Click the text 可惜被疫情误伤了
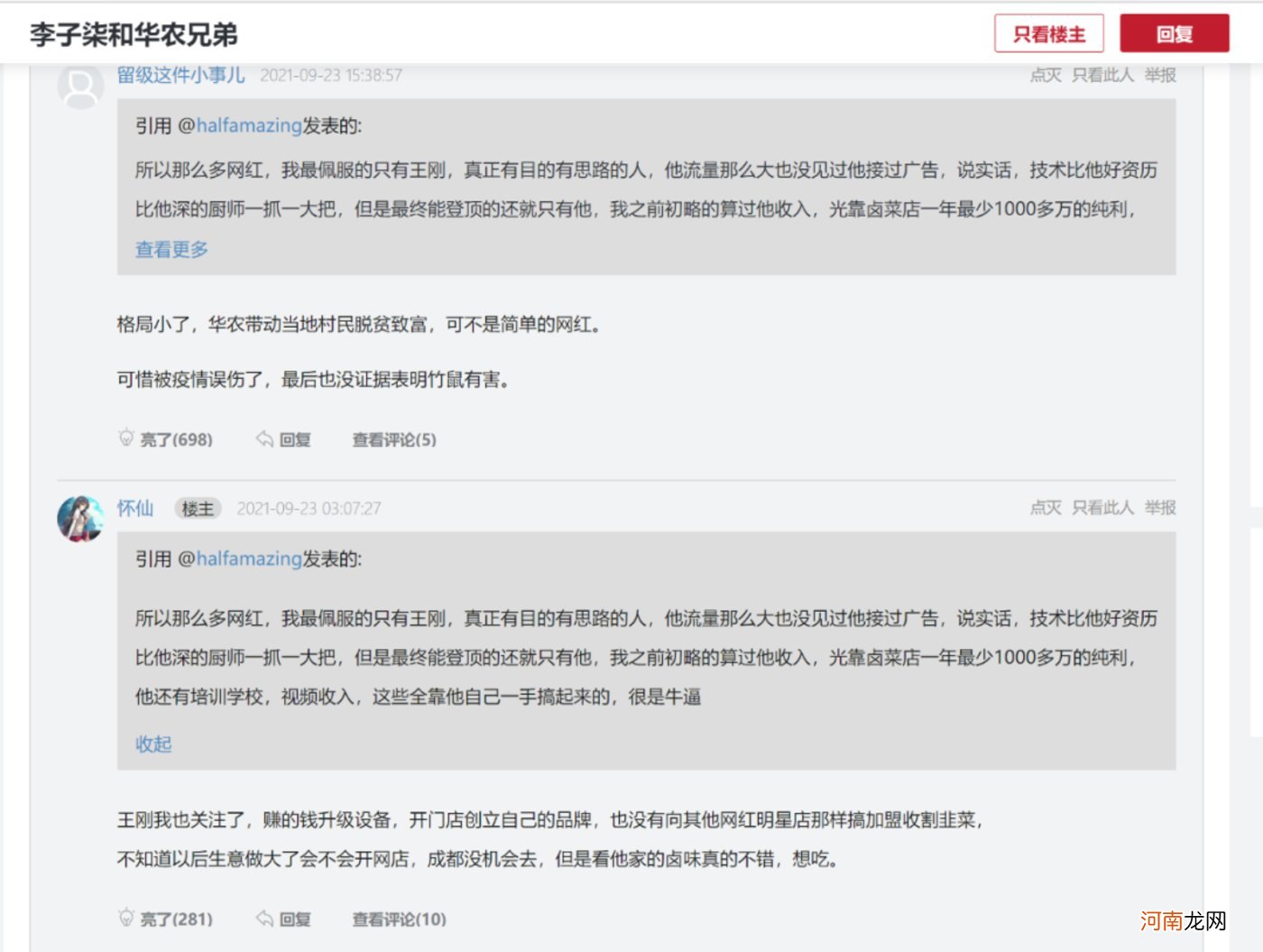The width and height of the screenshot is (1263, 952). (189, 379)
